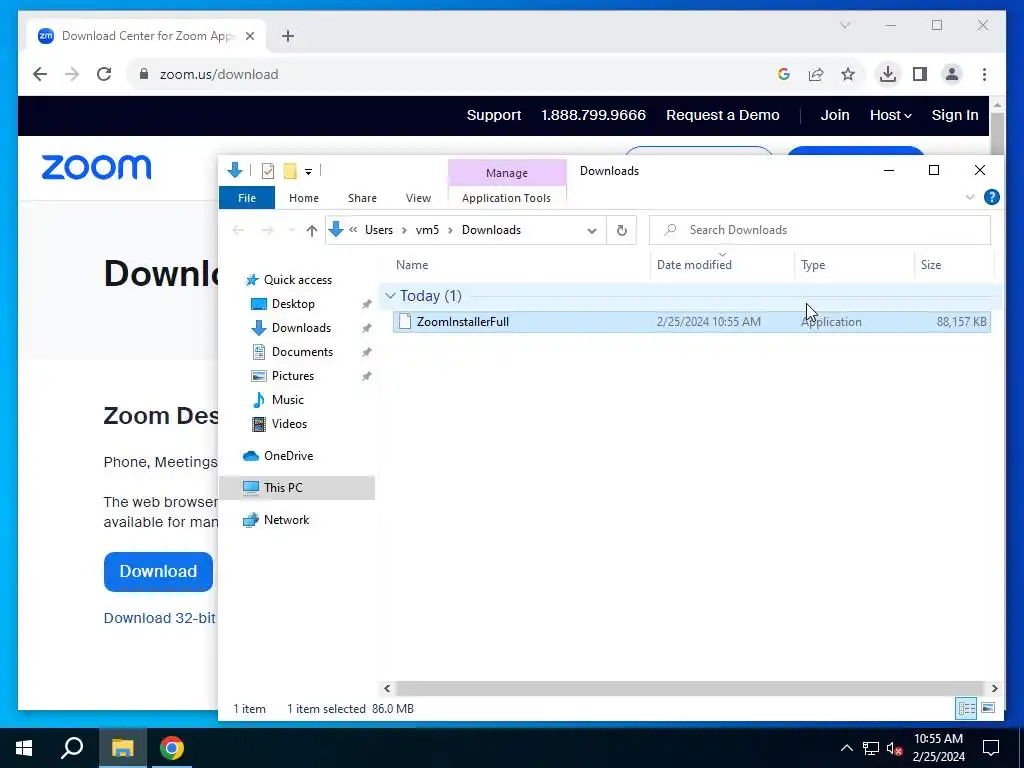Select Network in navigation pane
The height and width of the screenshot is (768, 1024).
pos(286,520)
